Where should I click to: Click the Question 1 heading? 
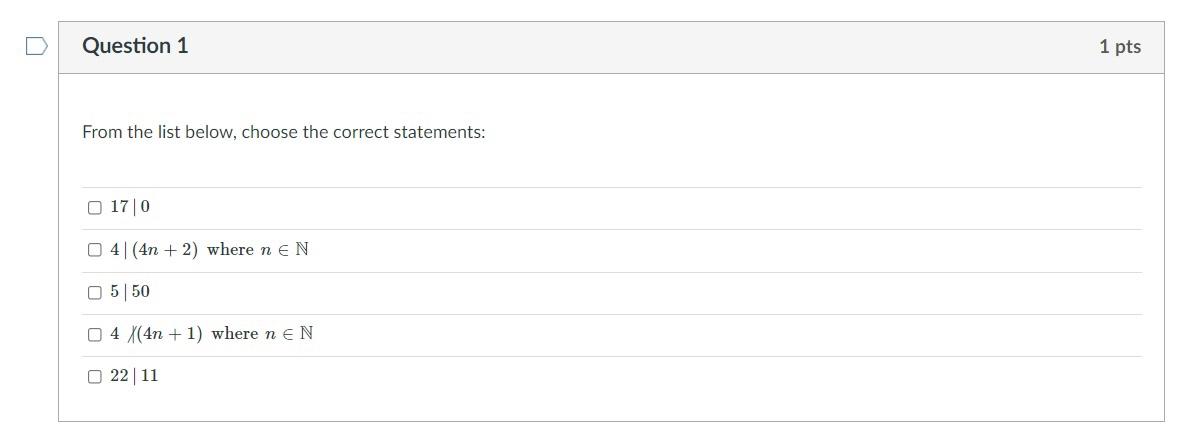135,46
